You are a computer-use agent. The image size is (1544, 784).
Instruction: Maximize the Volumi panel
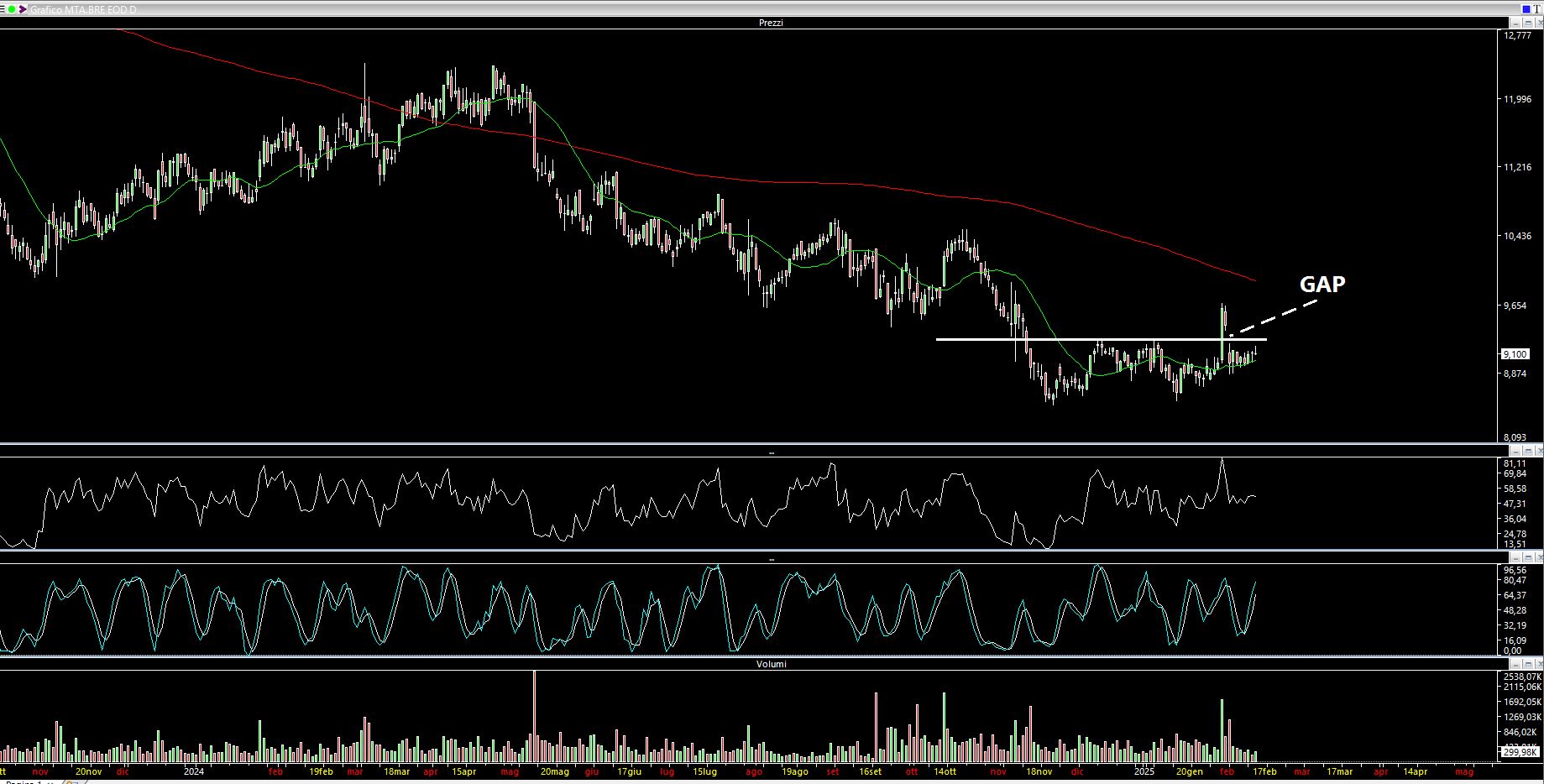[x=1528, y=664]
